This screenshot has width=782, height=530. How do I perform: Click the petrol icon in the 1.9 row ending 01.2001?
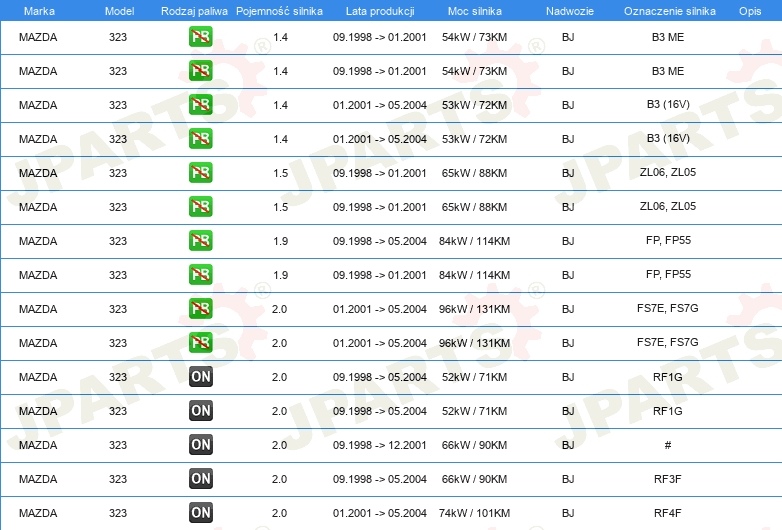tap(201, 275)
